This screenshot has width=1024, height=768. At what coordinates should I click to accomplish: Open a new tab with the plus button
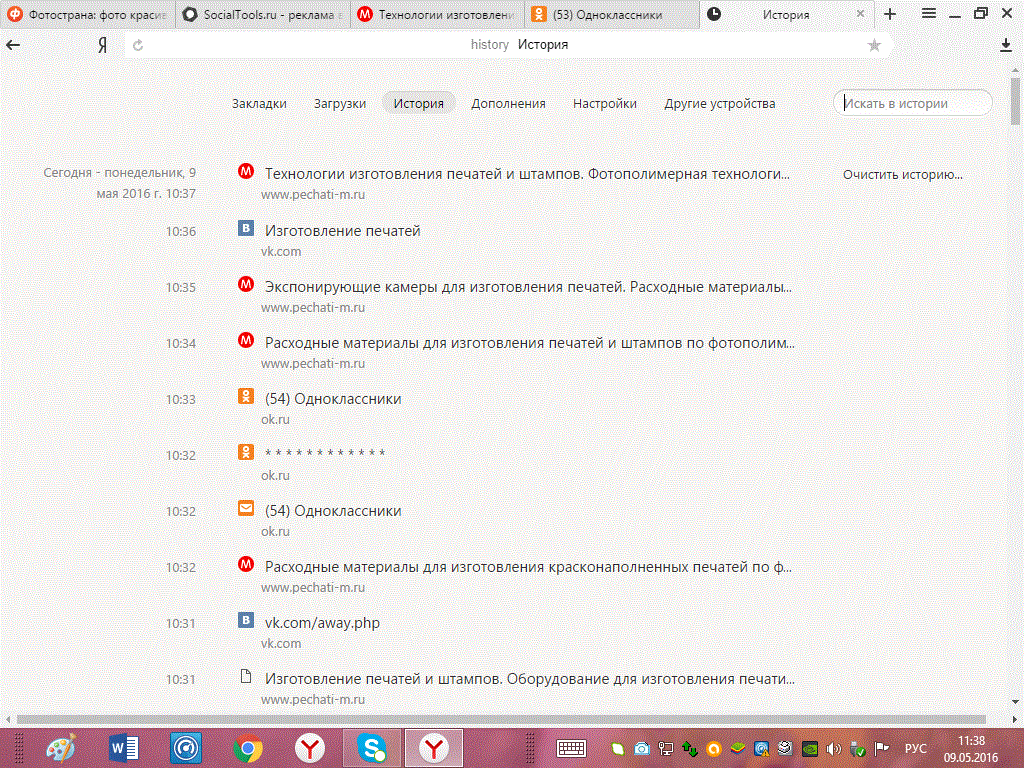tap(890, 14)
